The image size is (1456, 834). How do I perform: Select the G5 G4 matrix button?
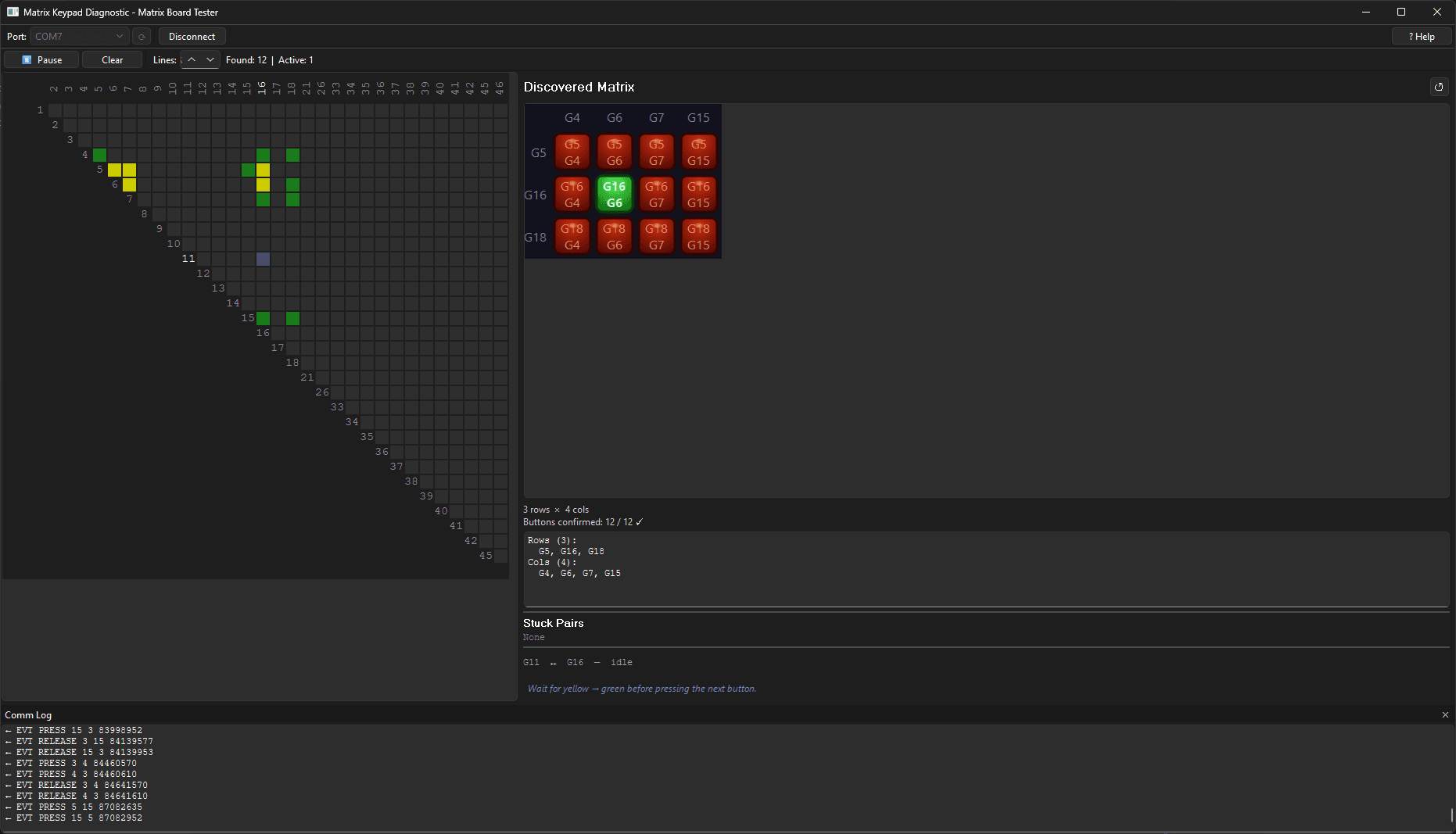(x=572, y=152)
